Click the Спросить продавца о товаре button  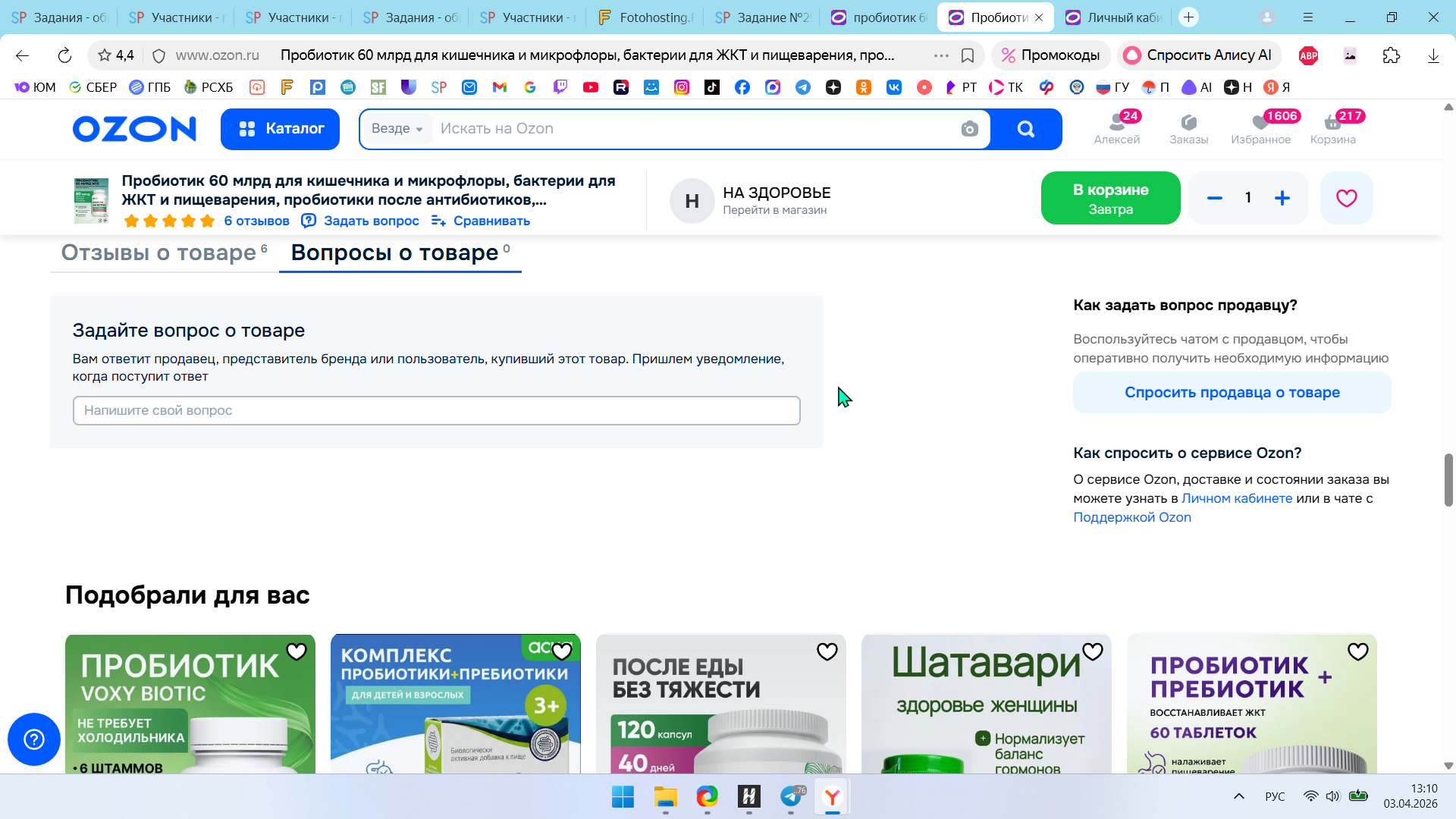(x=1232, y=392)
